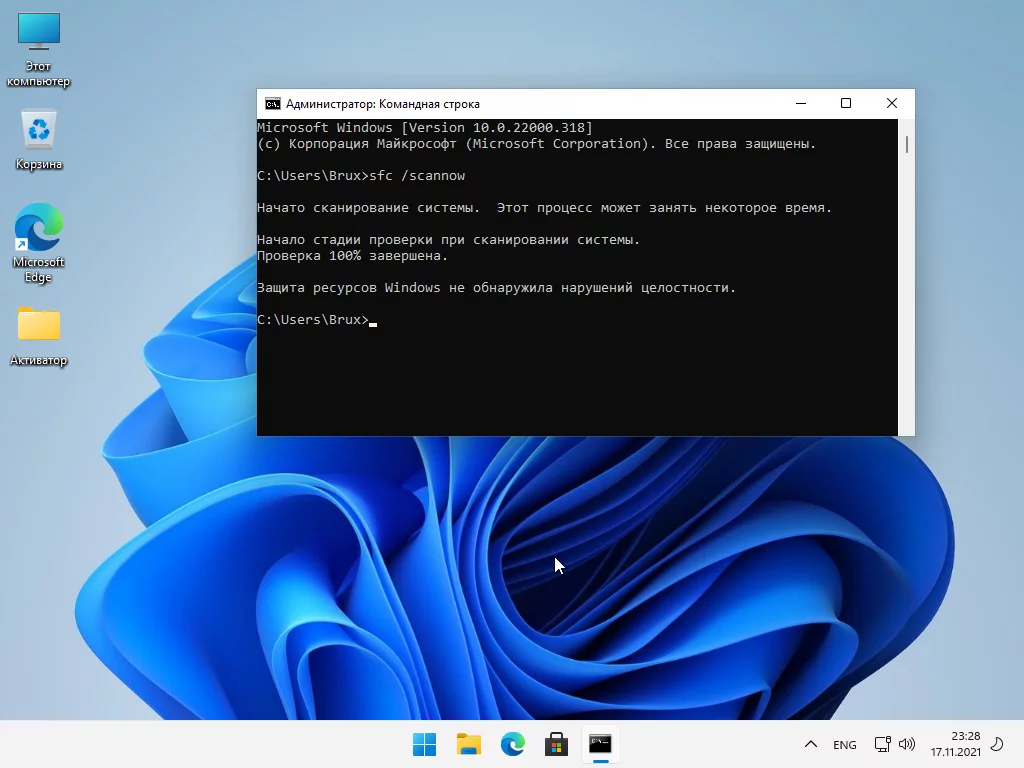
Task: Close the Командная строка window
Action: click(x=892, y=104)
